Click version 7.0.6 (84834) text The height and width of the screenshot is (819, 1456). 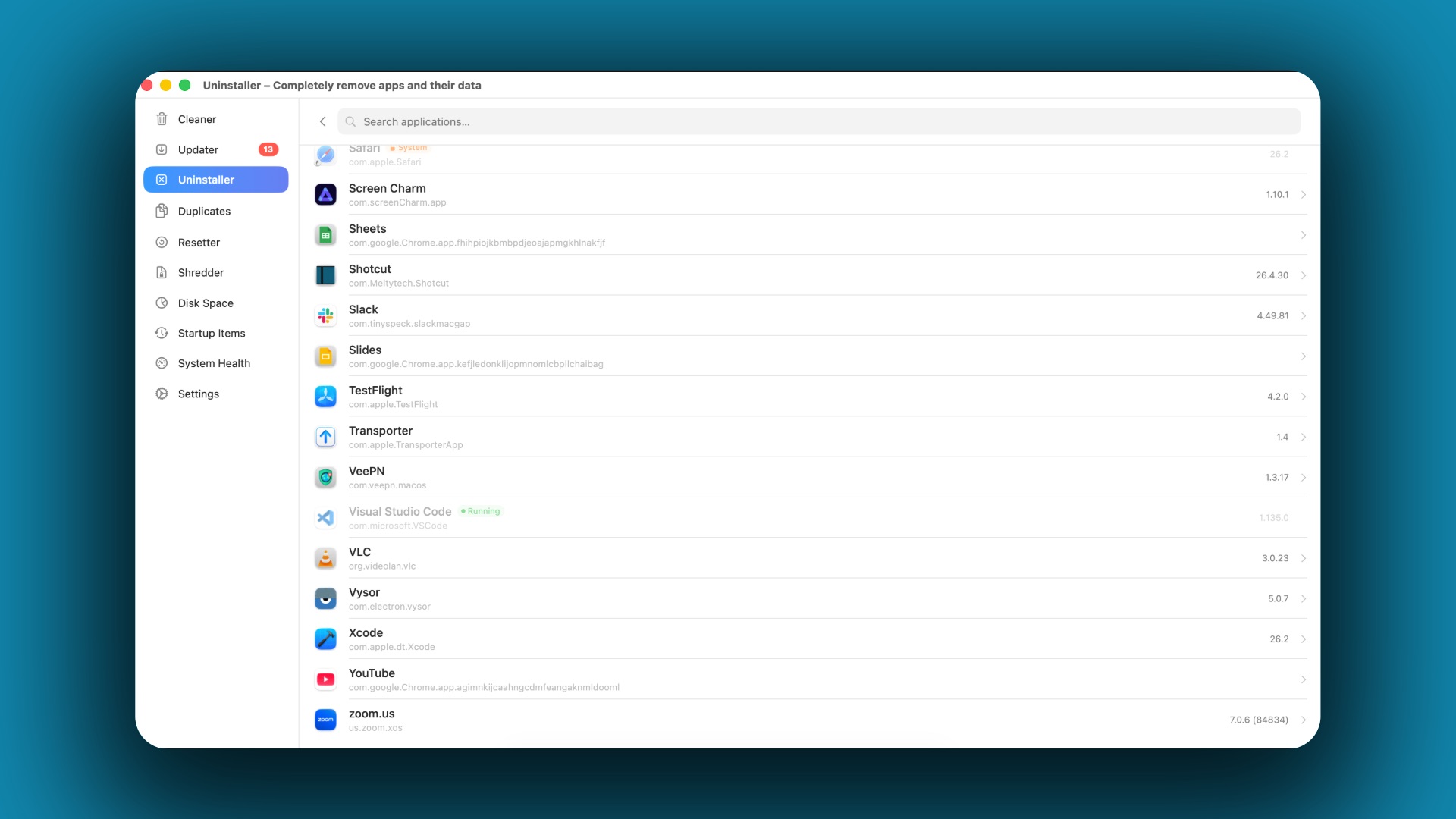click(x=1259, y=720)
